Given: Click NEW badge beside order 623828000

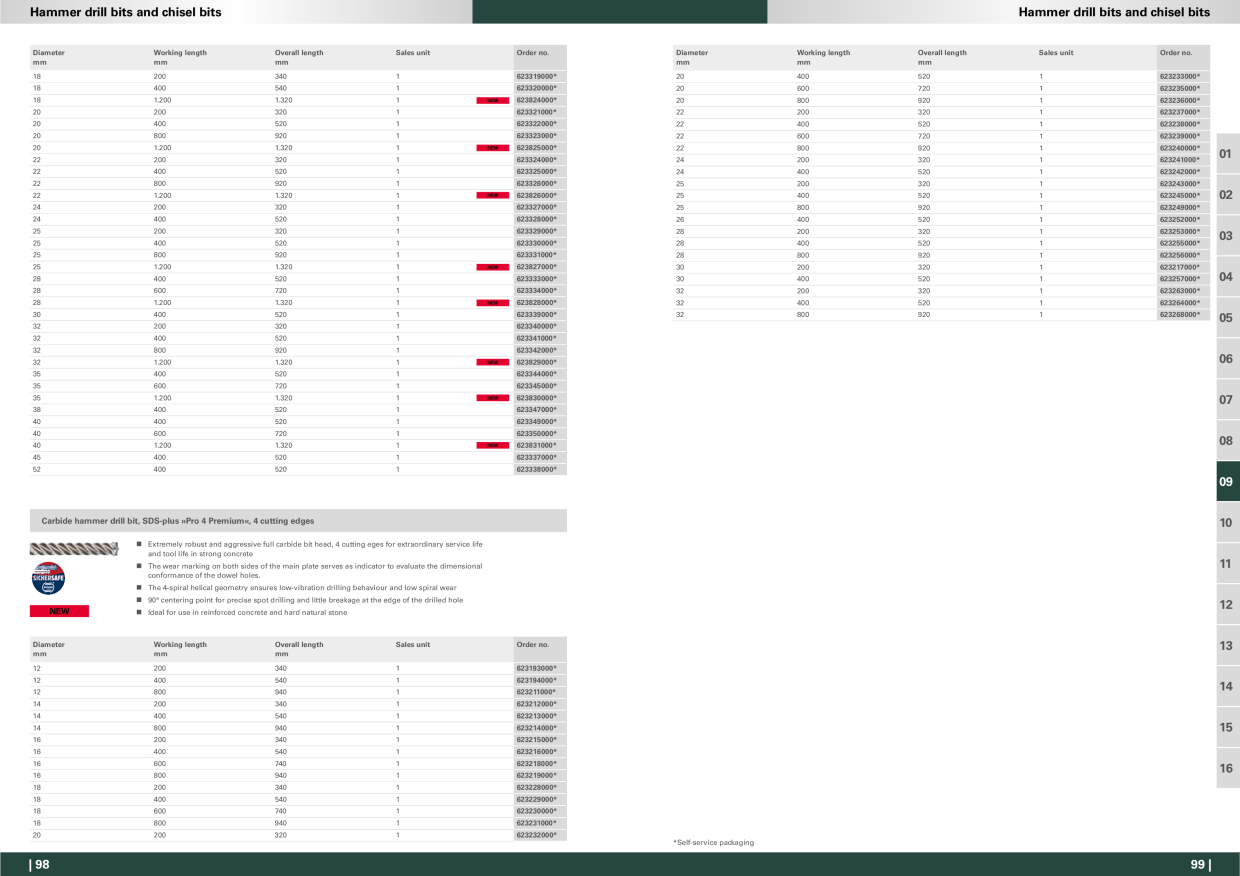Looking at the screenshot, I should (x=492, y=302).
